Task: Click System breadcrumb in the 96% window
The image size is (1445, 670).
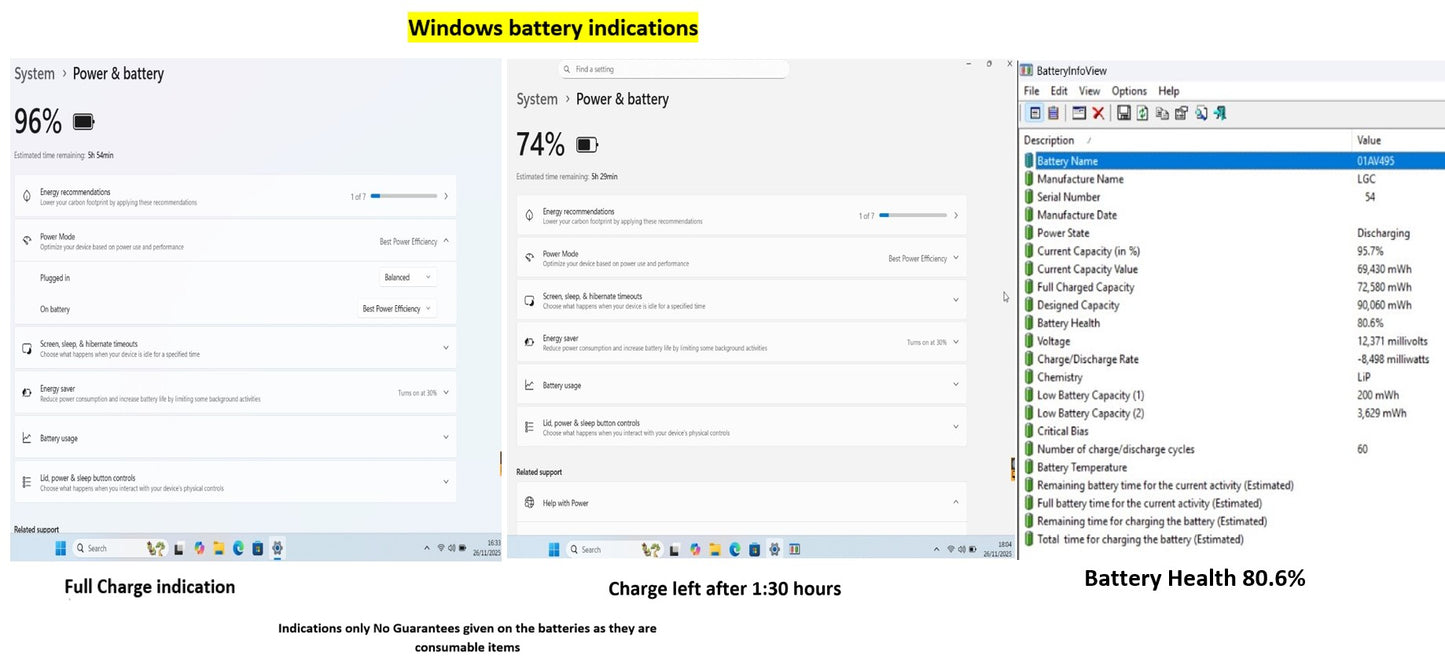Action: [34, 74]
